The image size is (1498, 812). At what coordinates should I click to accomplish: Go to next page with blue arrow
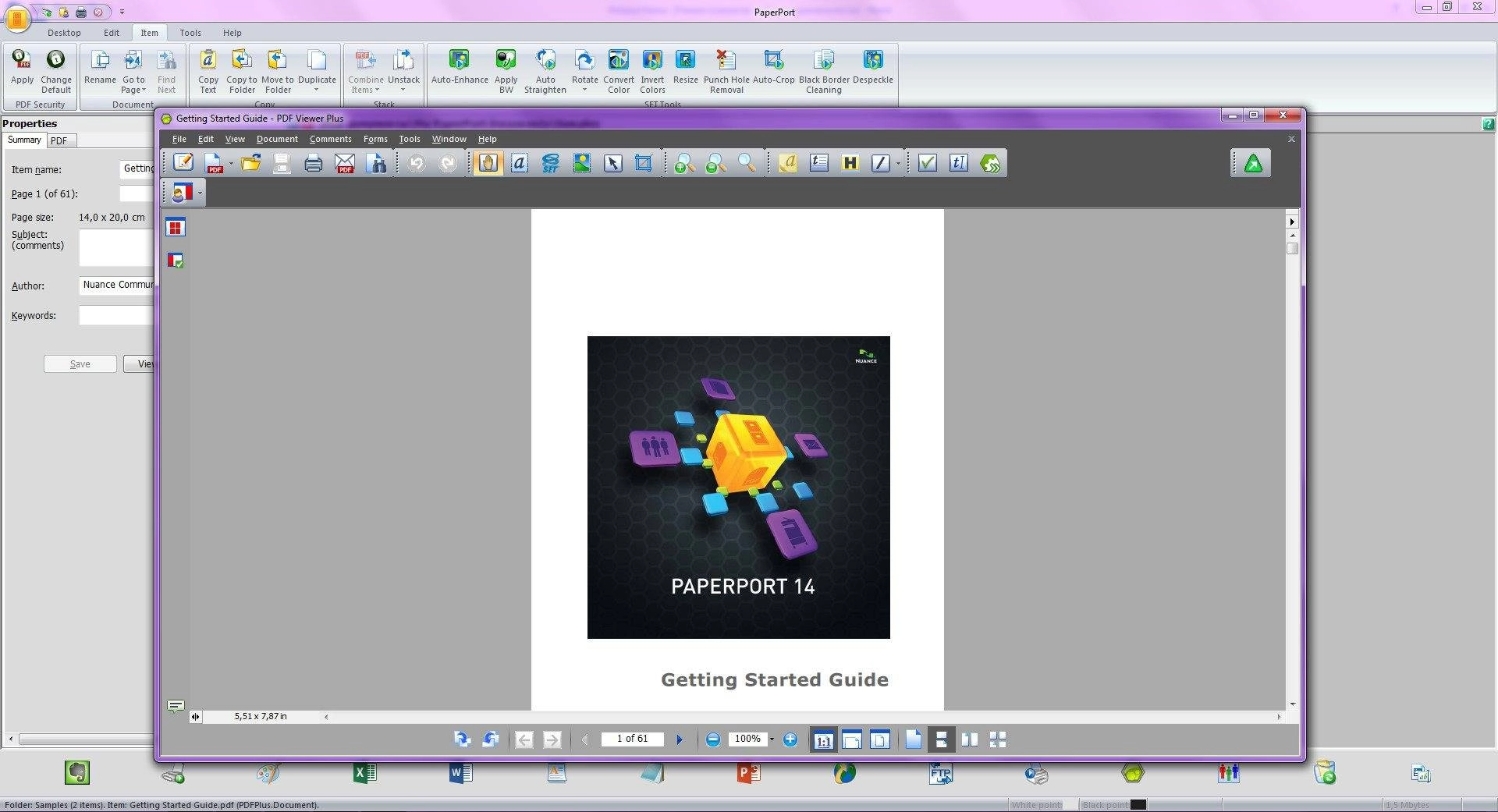click(x=679, y=739)
